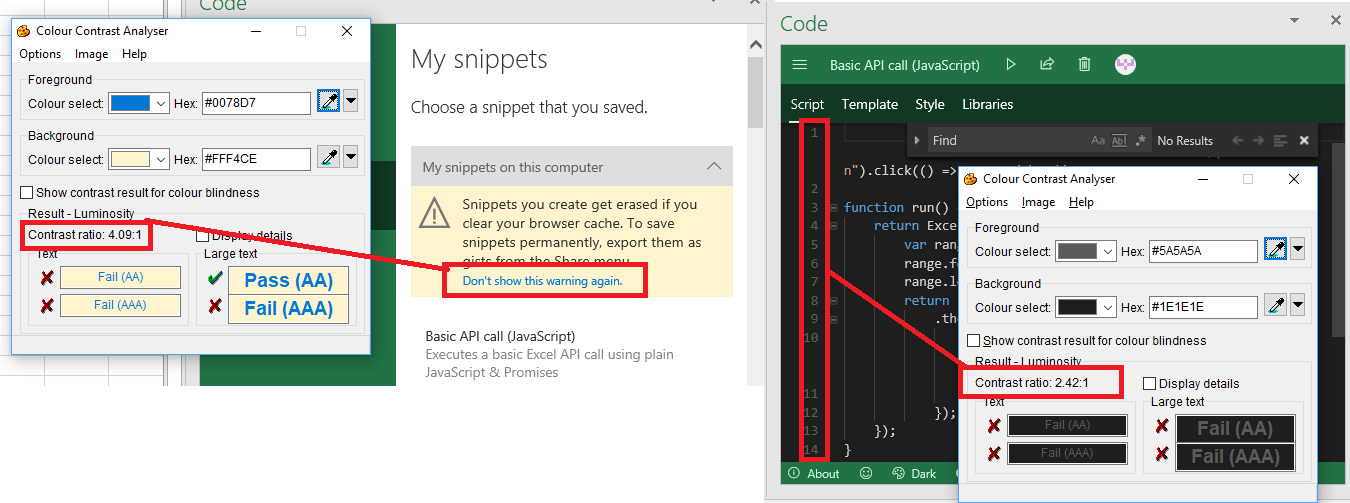This screenshot has width=1350, height=503.
Task: Toggle find in selection icon
Action: tap(1281, 141)
